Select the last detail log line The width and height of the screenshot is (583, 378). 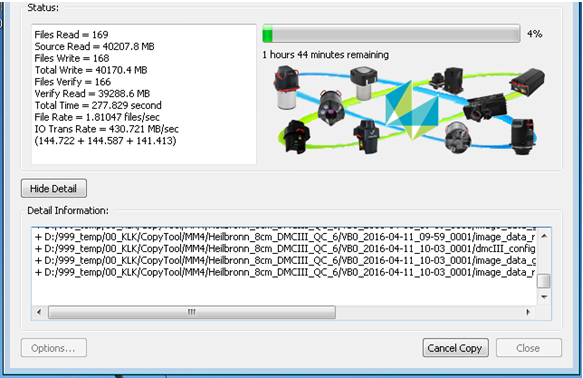[x=285, y=272]
